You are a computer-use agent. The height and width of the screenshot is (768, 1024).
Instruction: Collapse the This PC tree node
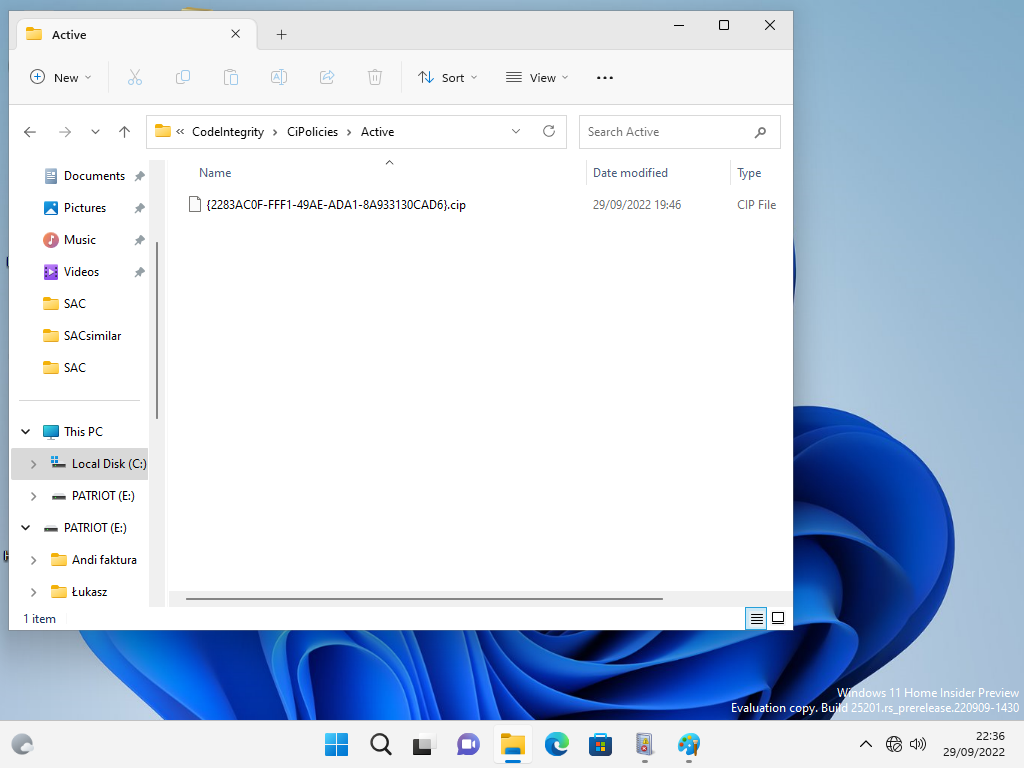coord(25,432)
